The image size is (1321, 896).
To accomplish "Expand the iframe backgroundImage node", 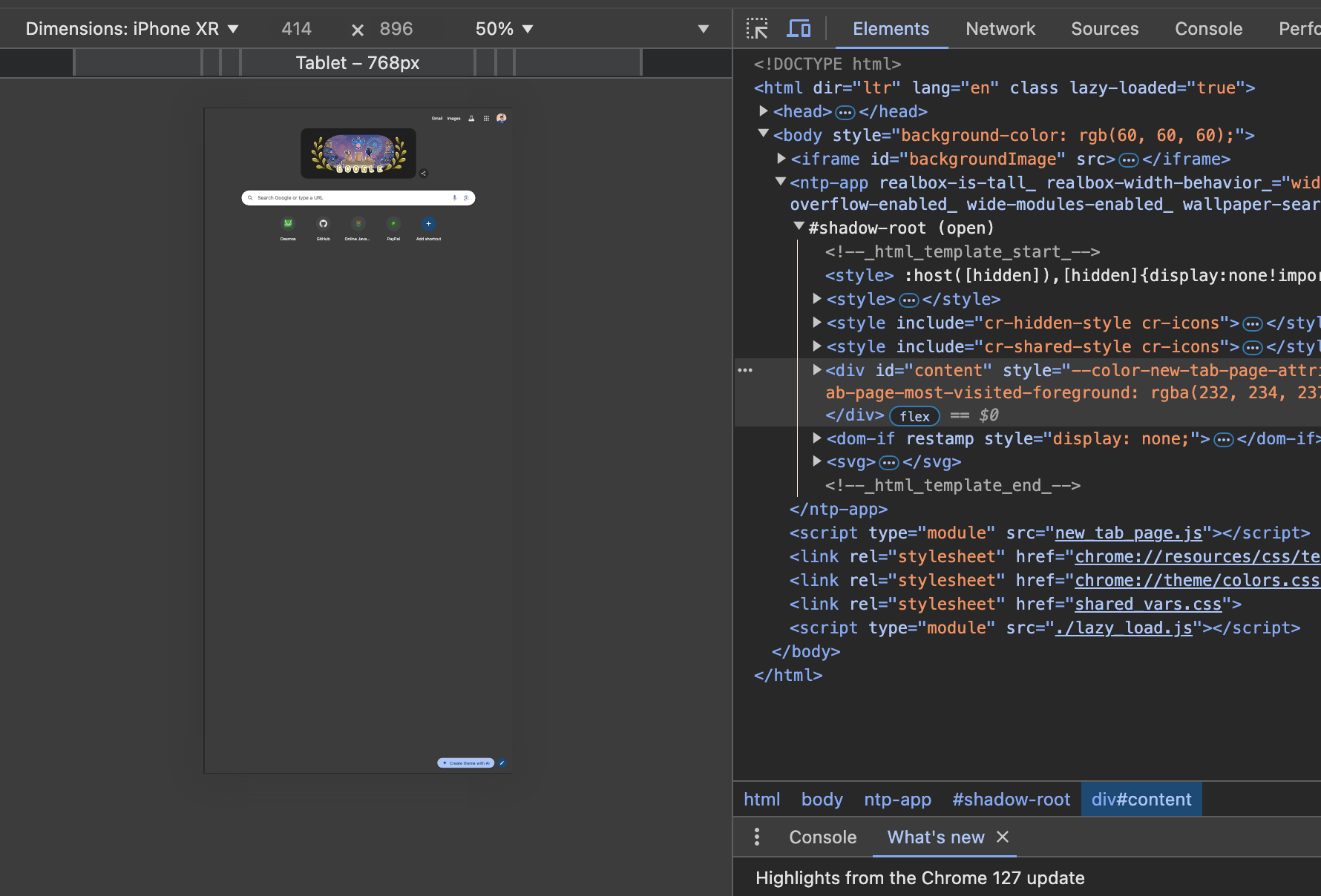I will click(x=781, y=159).
